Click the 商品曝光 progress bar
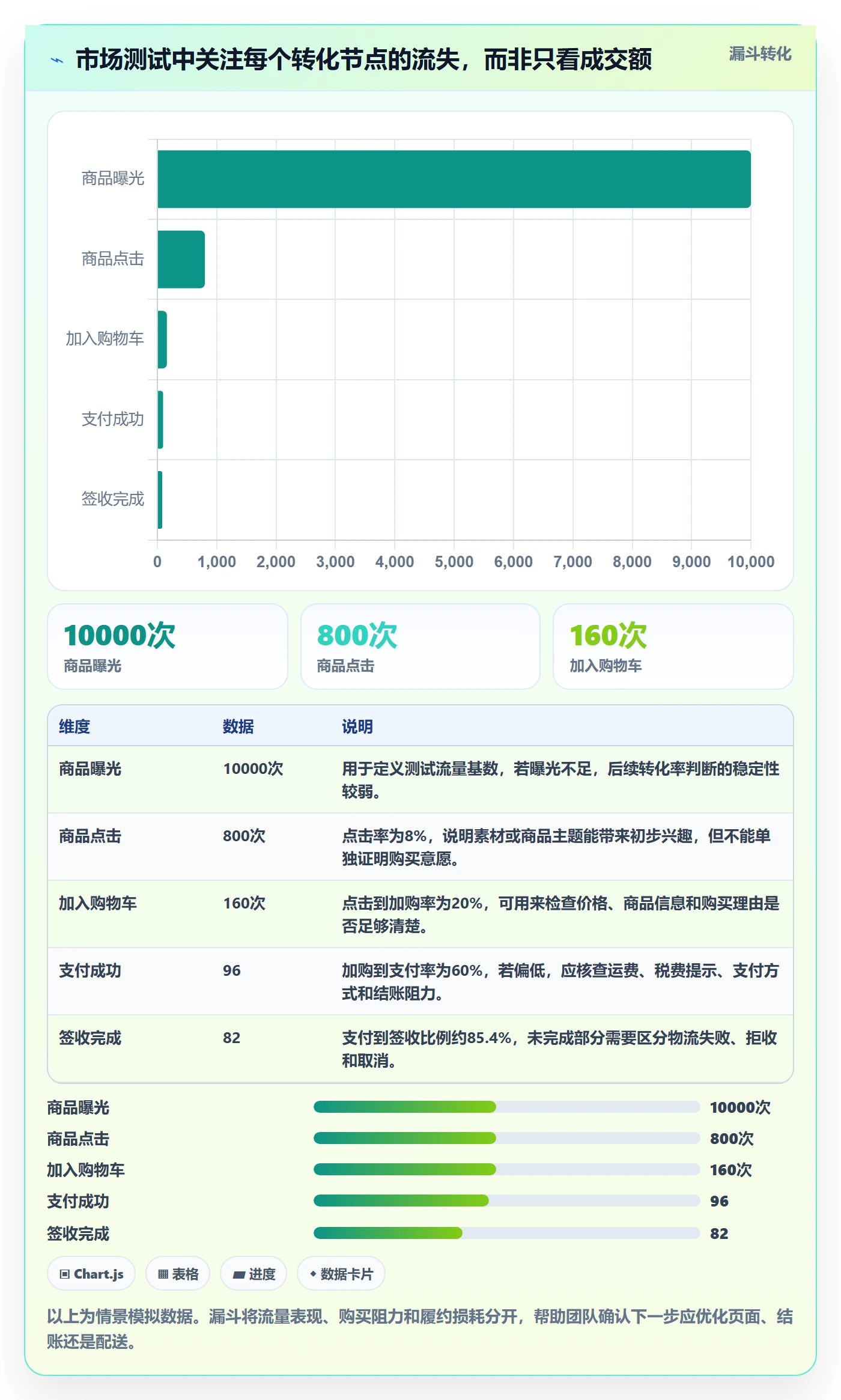Screen dimensions: 841x1400 (506, 1107)
